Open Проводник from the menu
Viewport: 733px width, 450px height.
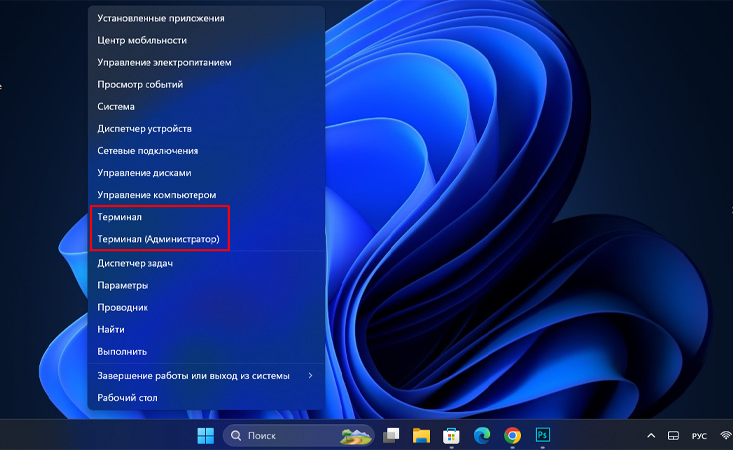tap(206, 307)
